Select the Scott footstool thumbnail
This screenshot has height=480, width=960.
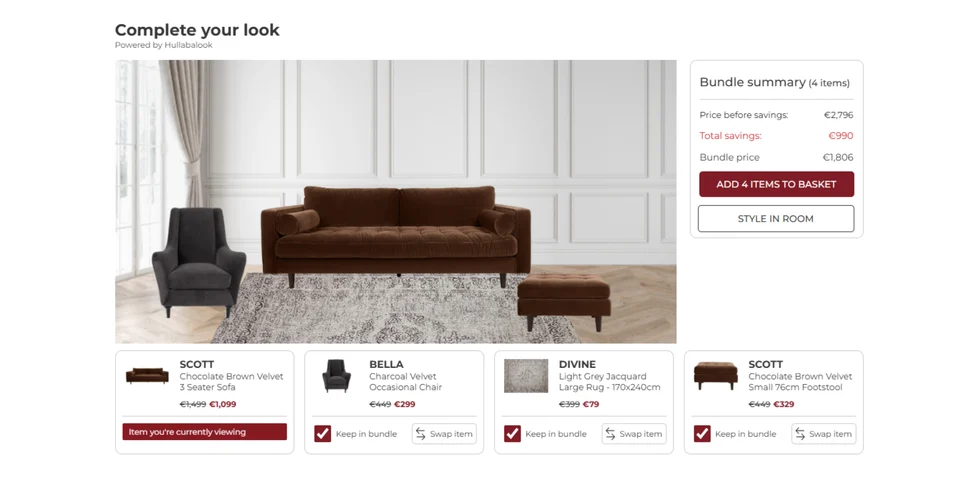715,375
